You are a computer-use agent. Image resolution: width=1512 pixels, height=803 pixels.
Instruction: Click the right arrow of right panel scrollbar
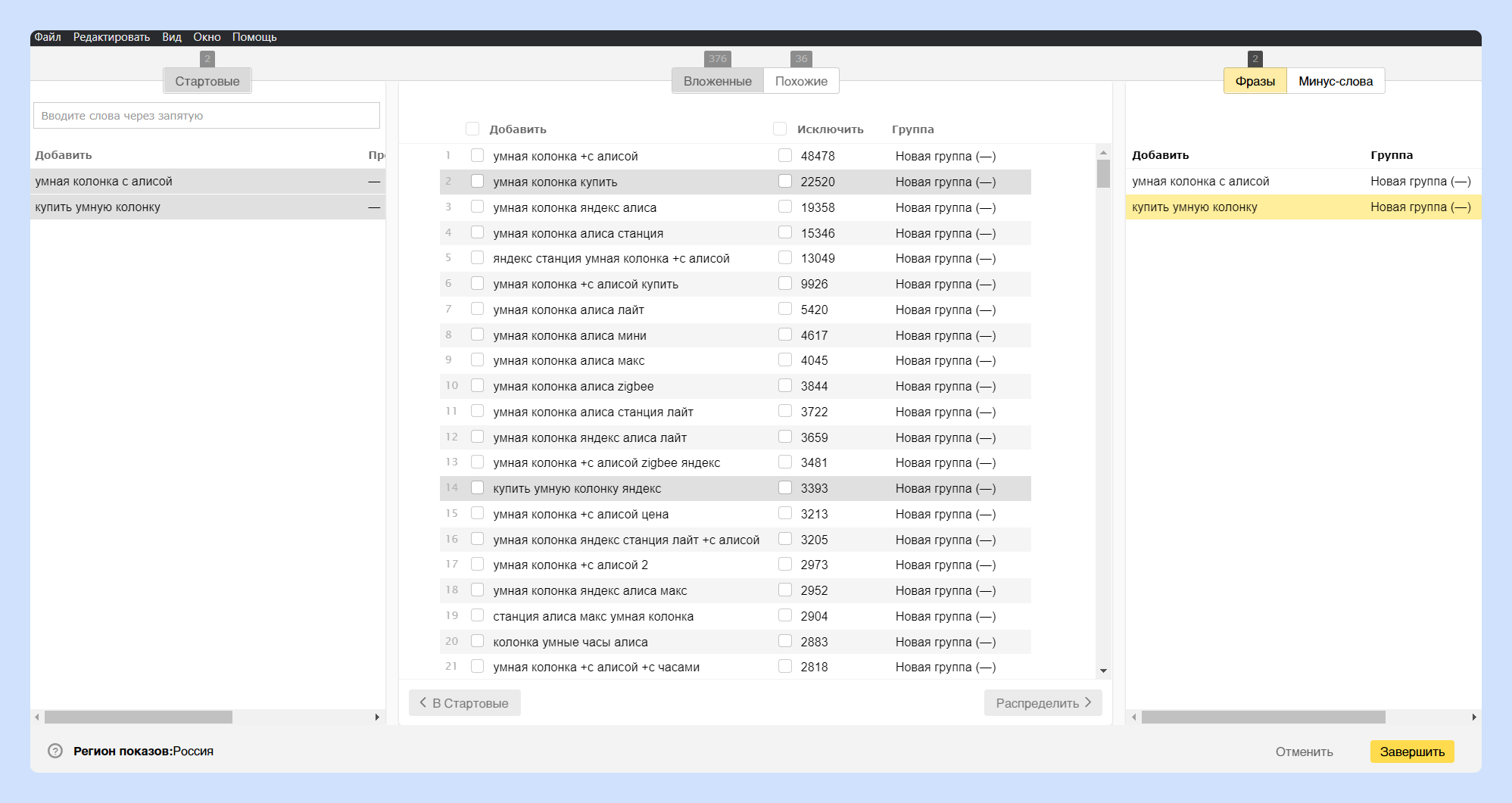1473,717
